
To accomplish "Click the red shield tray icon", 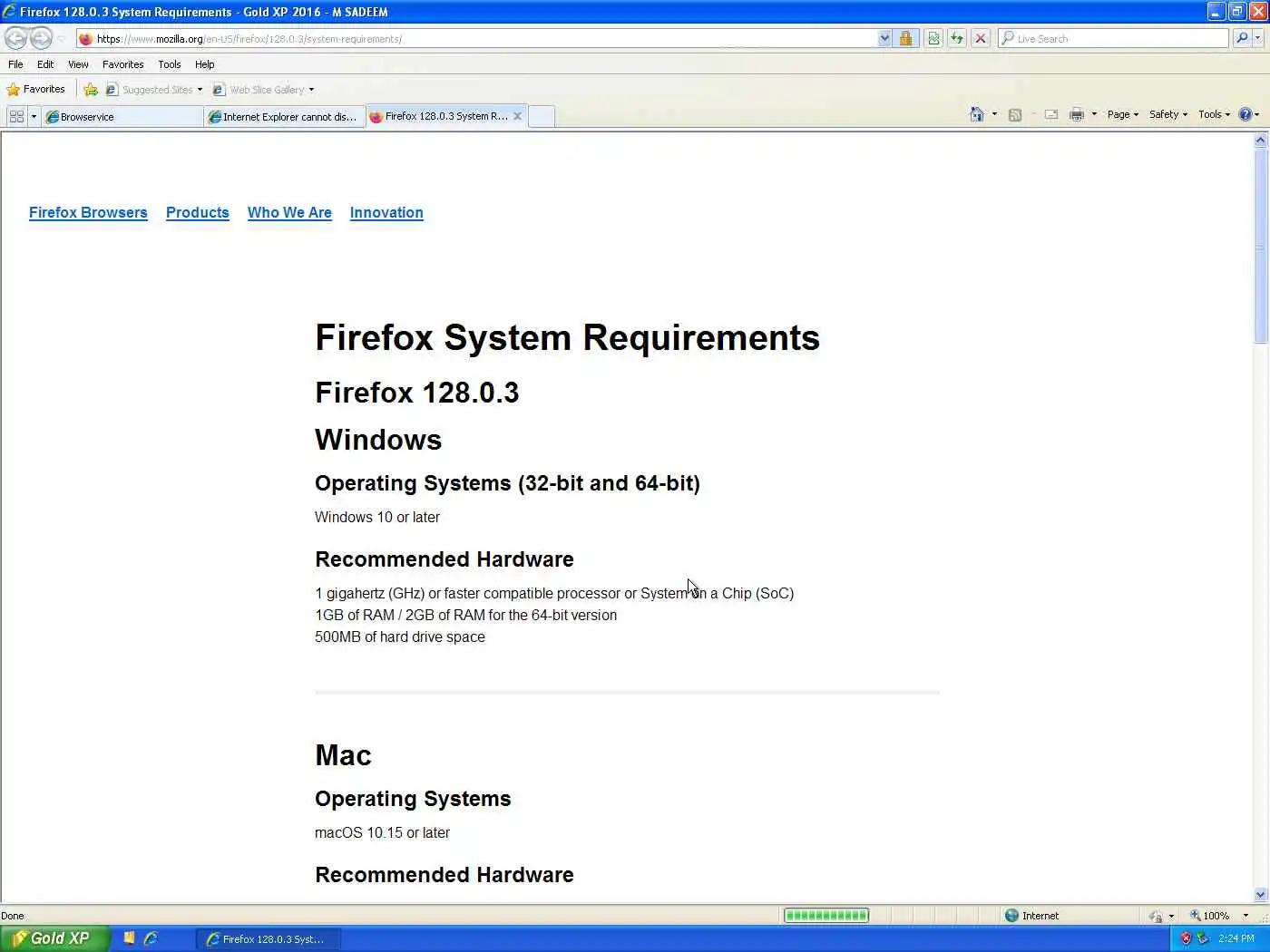I will click(1186, 938).
